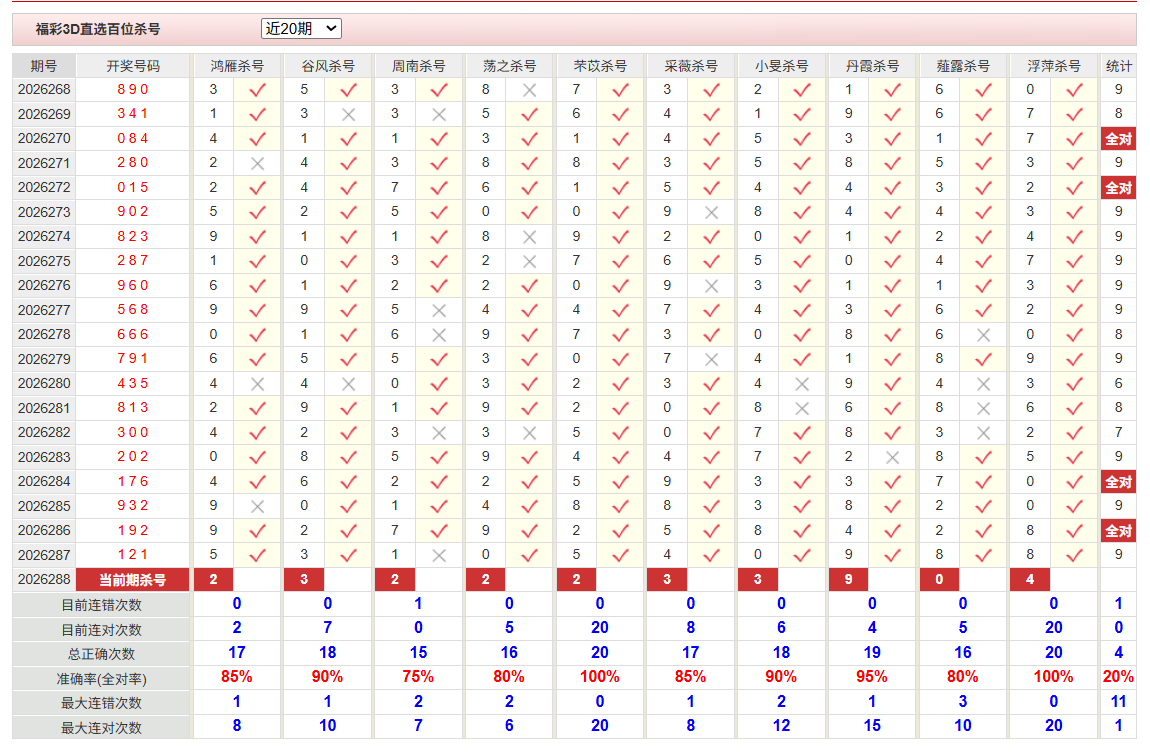Click the 全对 badge in row 2026272
The width and height of the screenshot is (1150, 754).
click(x=1118, y=188)
